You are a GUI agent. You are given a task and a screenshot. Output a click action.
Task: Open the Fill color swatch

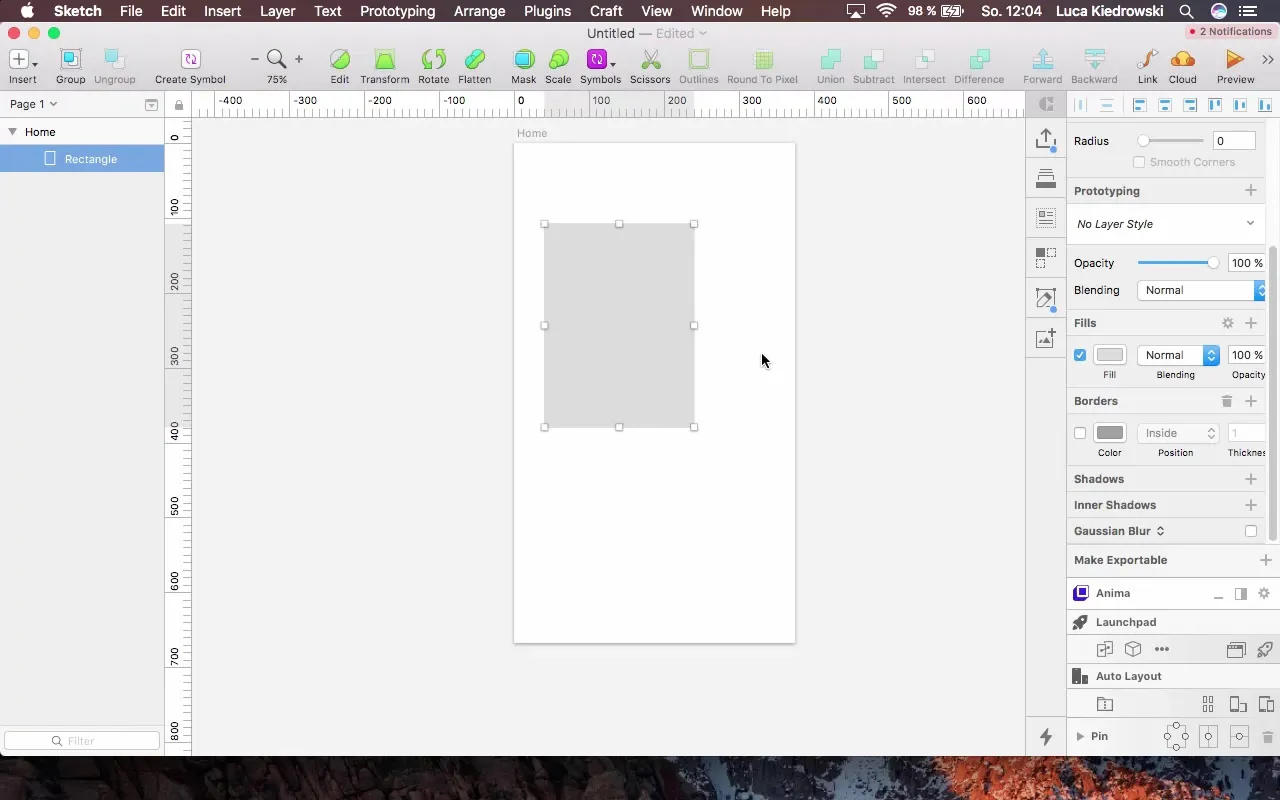pyautogui.click(x=1110, y=355)
